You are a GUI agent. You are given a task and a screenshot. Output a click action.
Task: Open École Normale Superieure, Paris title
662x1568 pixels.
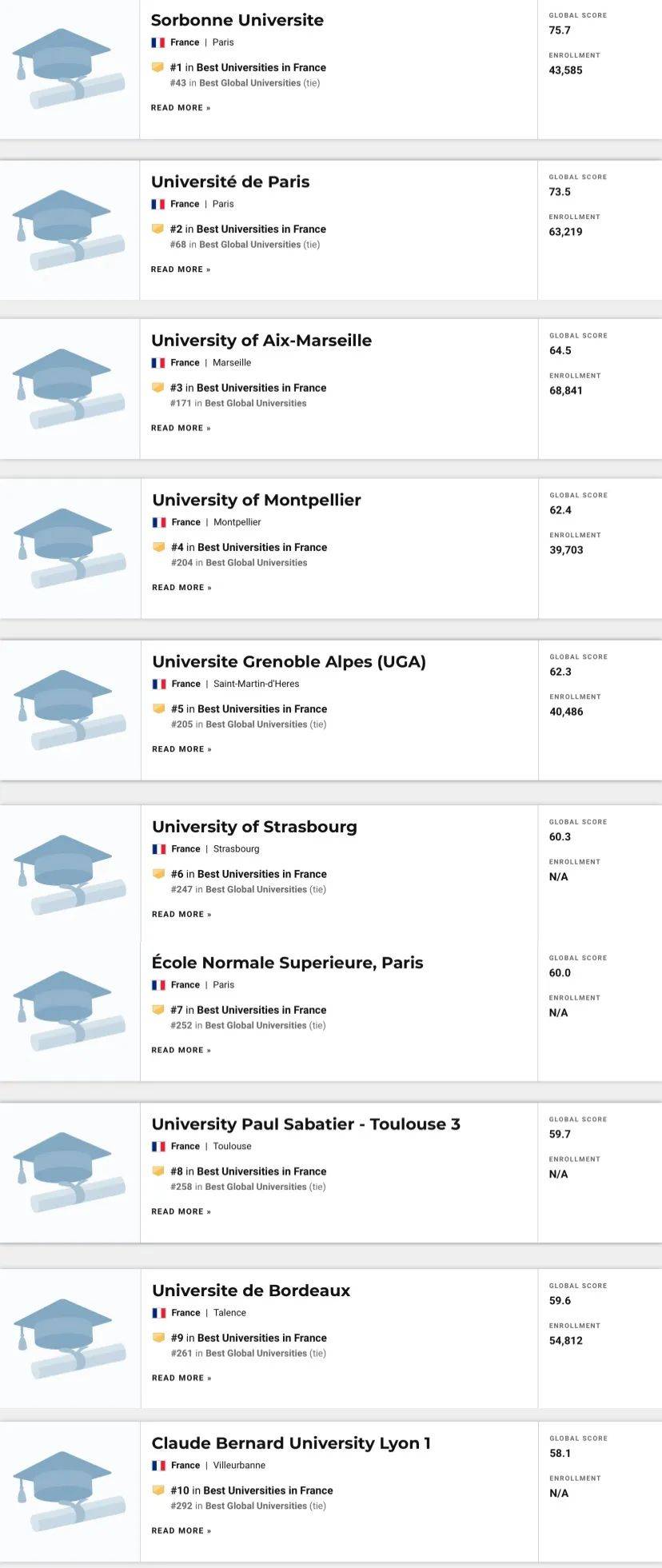287,963
